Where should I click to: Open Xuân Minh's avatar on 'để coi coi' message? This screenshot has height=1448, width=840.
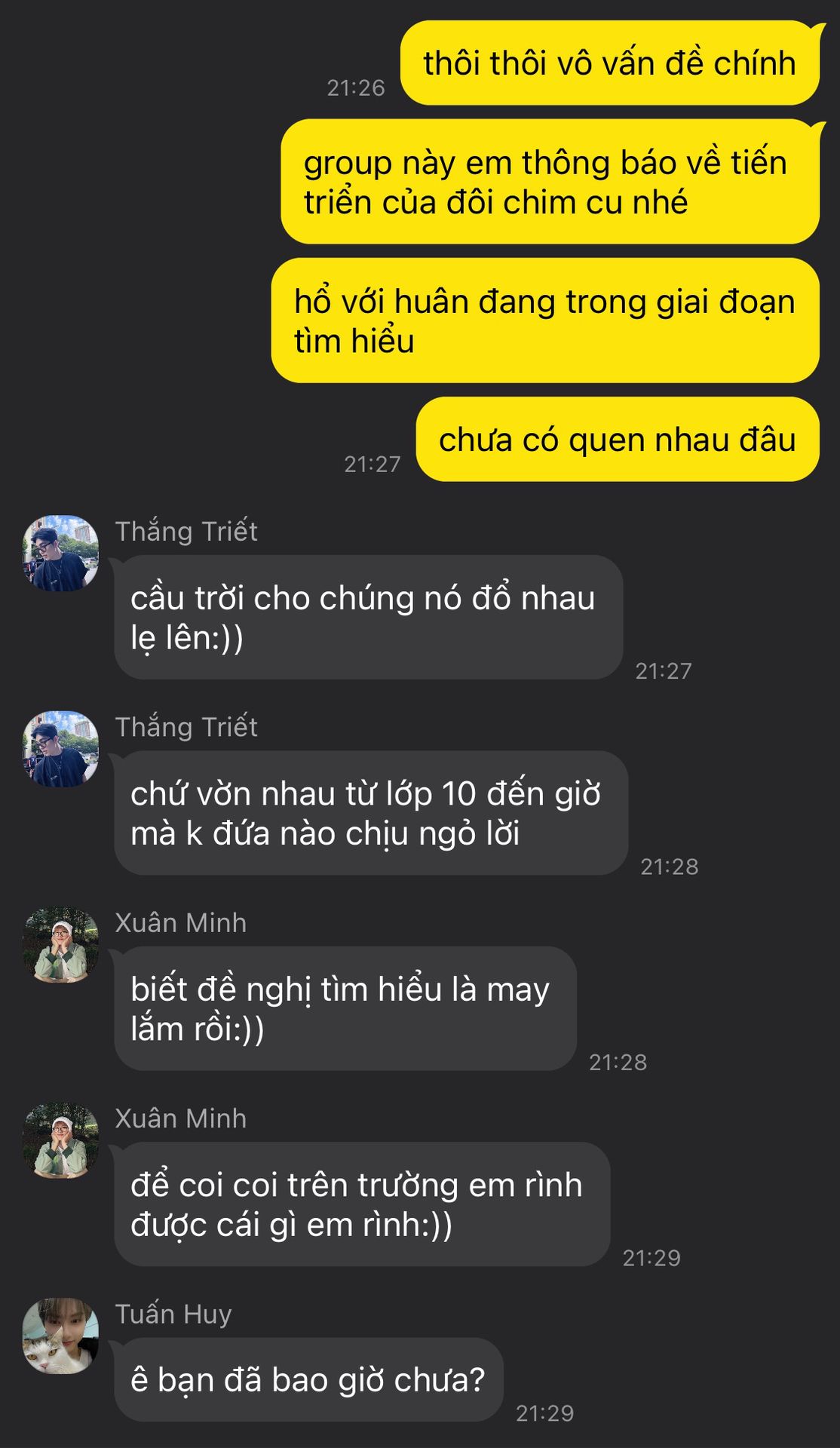pyautogui.click(x=60, y=1140)
